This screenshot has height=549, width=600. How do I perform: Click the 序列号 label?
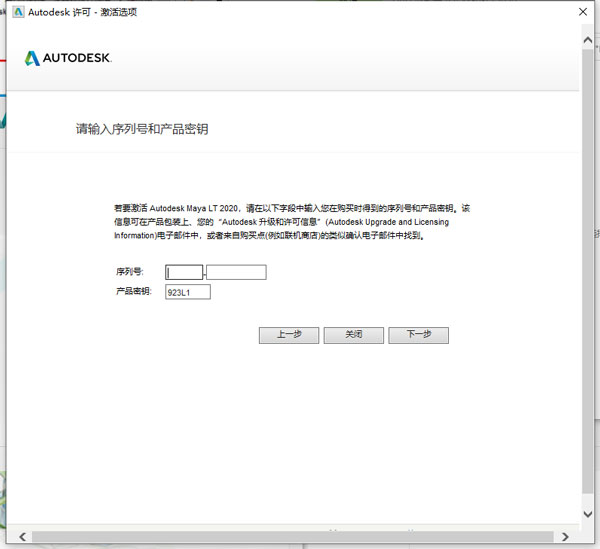(x=130, y=272)
